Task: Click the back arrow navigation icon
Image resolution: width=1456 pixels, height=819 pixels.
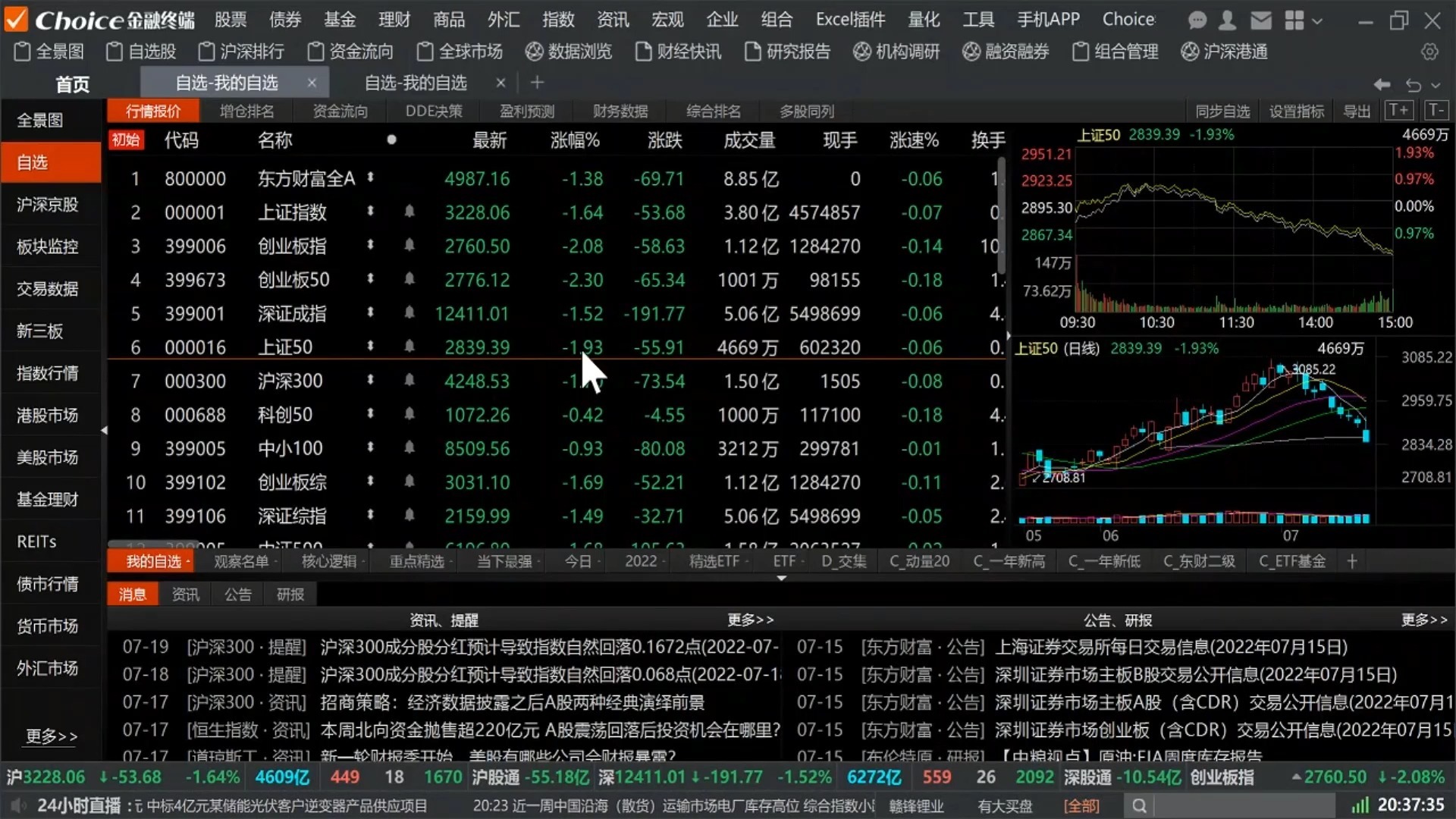Action: click(x=1382, y=84)
